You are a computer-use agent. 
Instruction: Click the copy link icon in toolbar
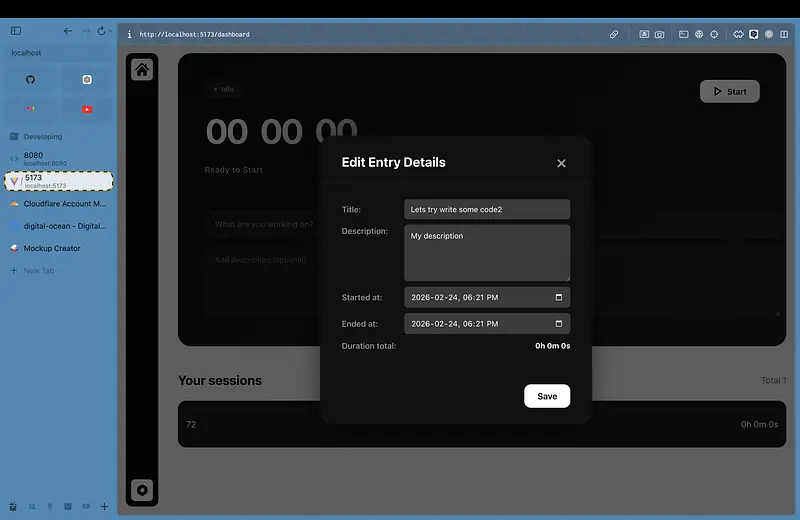(x=614, y=34)
